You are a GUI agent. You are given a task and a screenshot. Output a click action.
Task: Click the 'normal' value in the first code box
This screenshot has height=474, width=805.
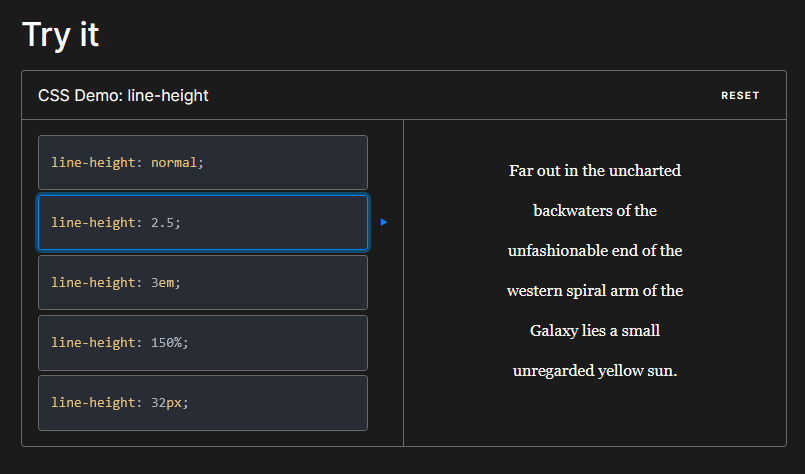pyautogui.click(x=174, y=163)
